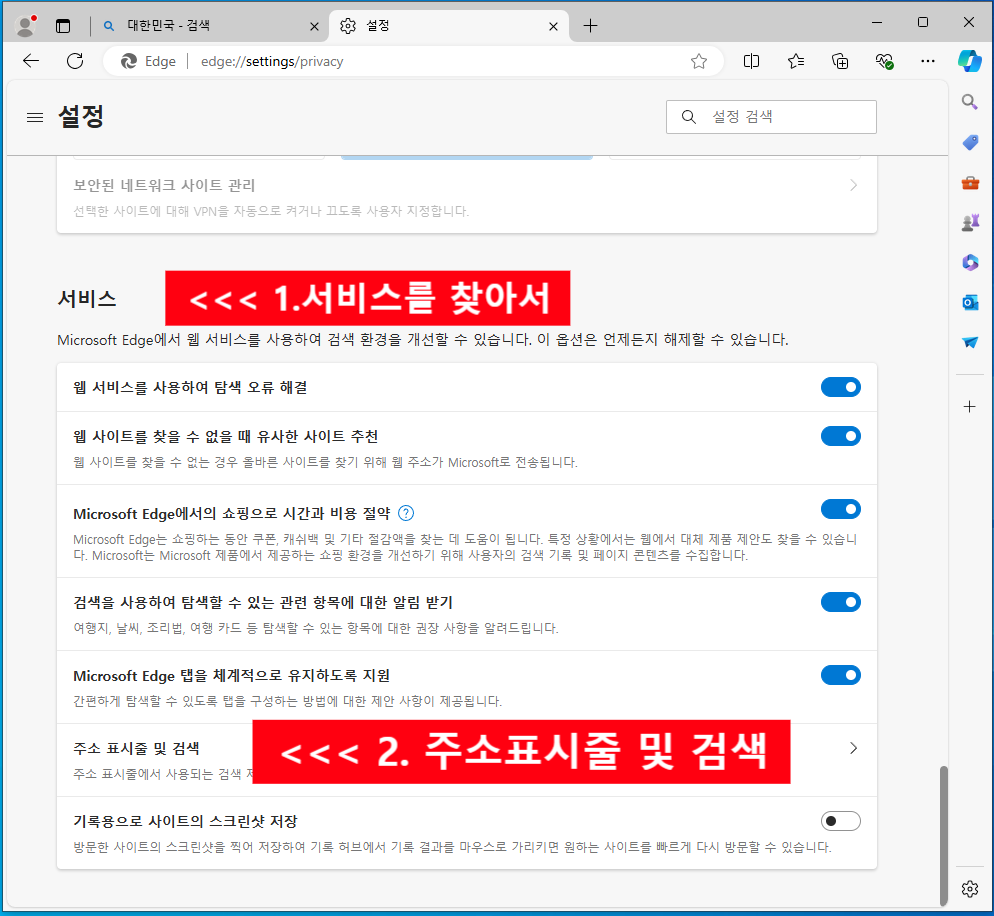Viewport: 994px width, 916px height.
Task: Click 기록용으로 사이트의 스크린샷 저장 label
Action: coord(185,822)
